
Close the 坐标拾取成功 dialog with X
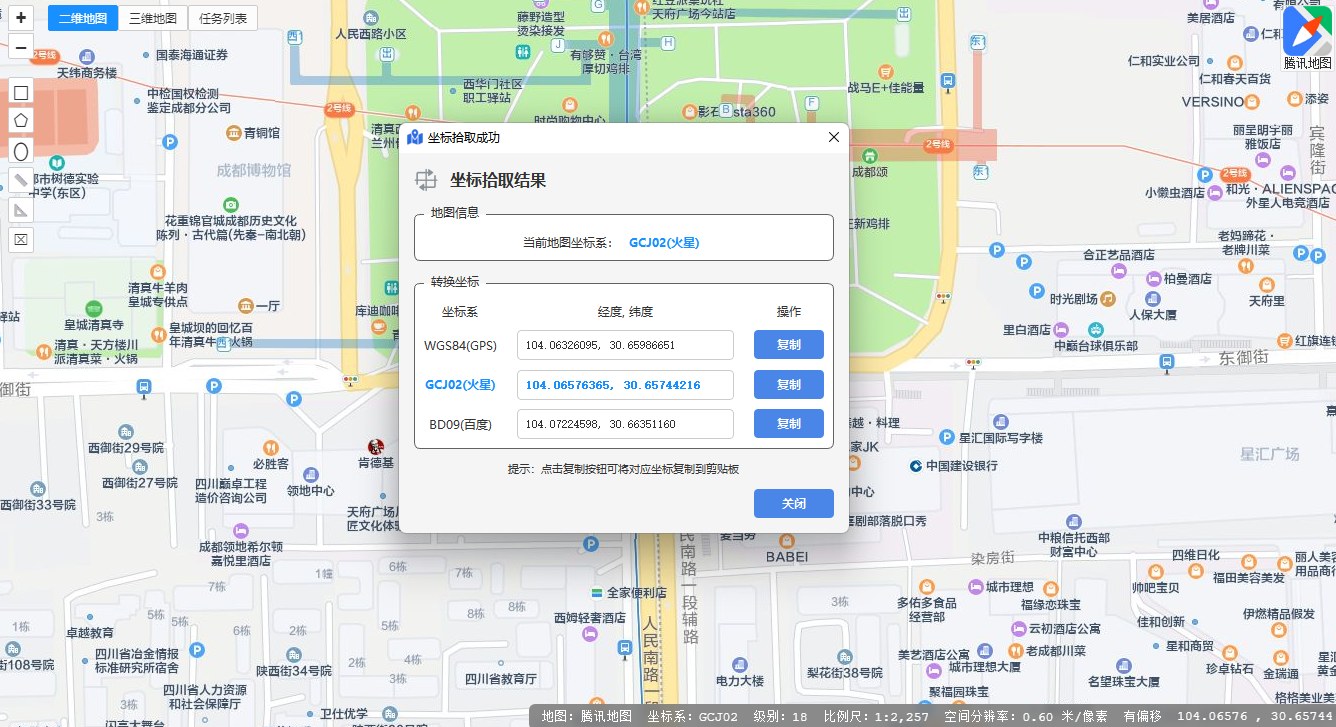click(x=834, y=137)
